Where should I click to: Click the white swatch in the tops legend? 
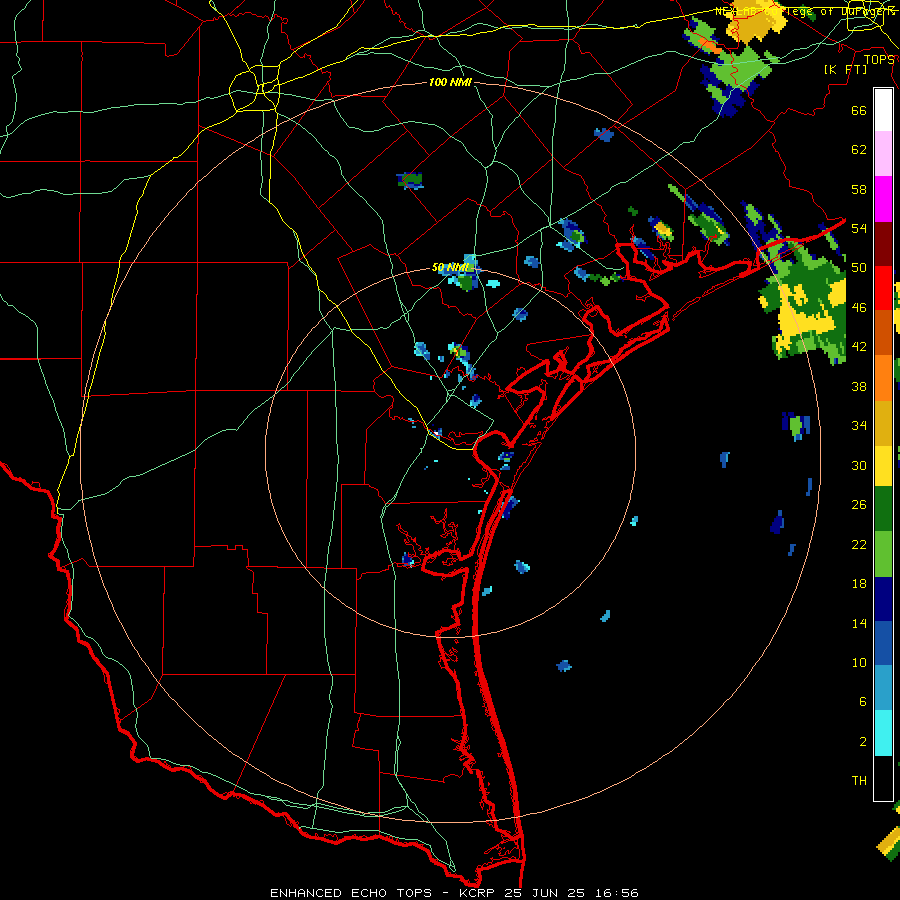(883, 110)
